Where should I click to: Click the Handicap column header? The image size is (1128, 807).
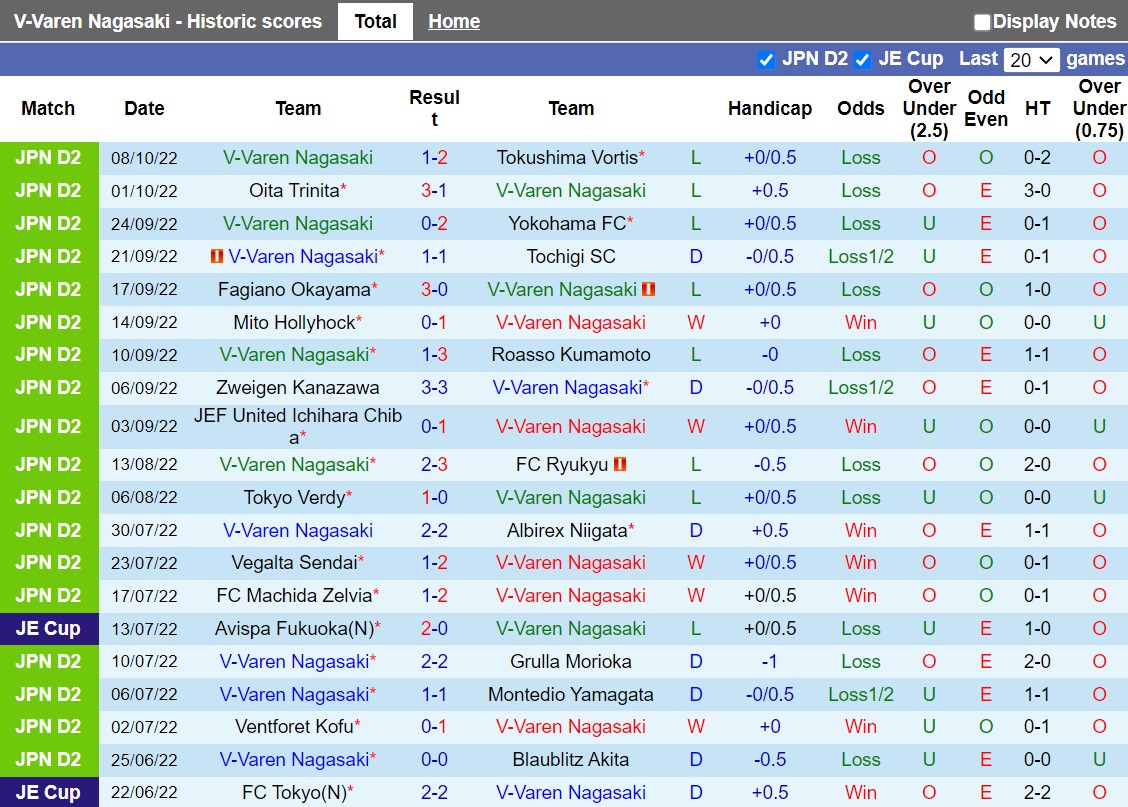pos(770,108)
